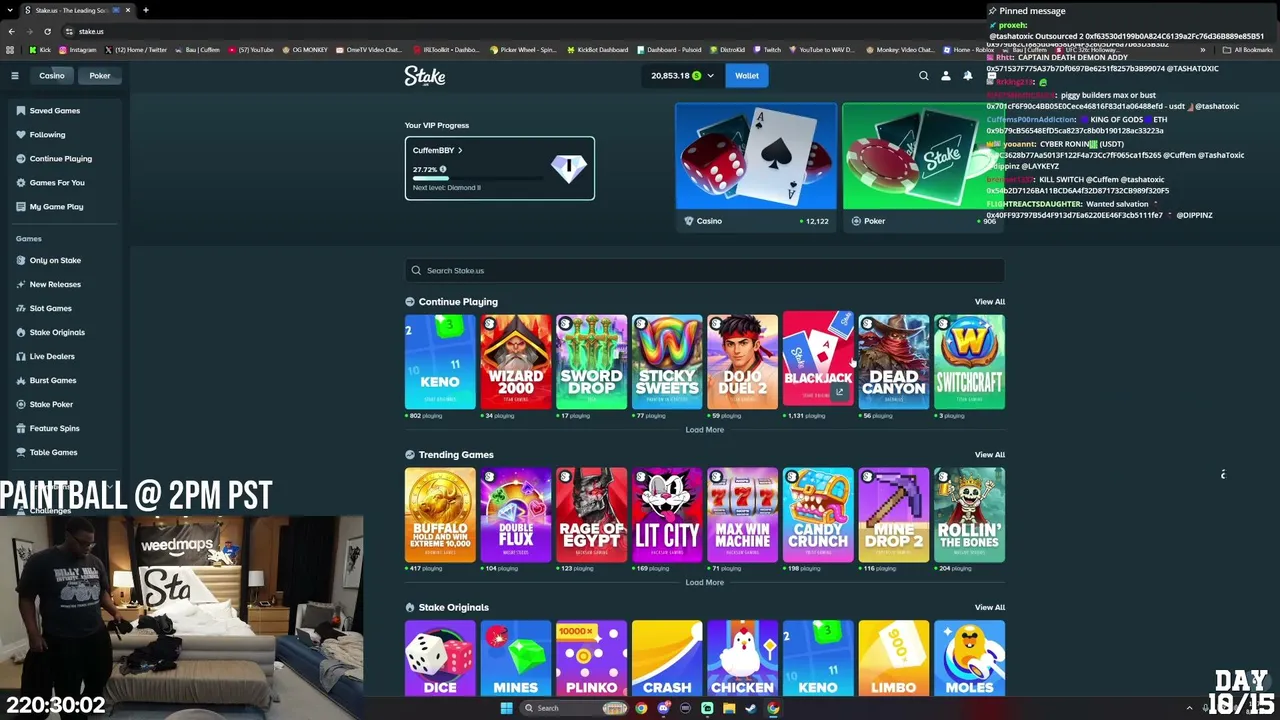1280x720 pixels.
Task: Open the hamburger menu in Stake header
Action: (15, 76)
